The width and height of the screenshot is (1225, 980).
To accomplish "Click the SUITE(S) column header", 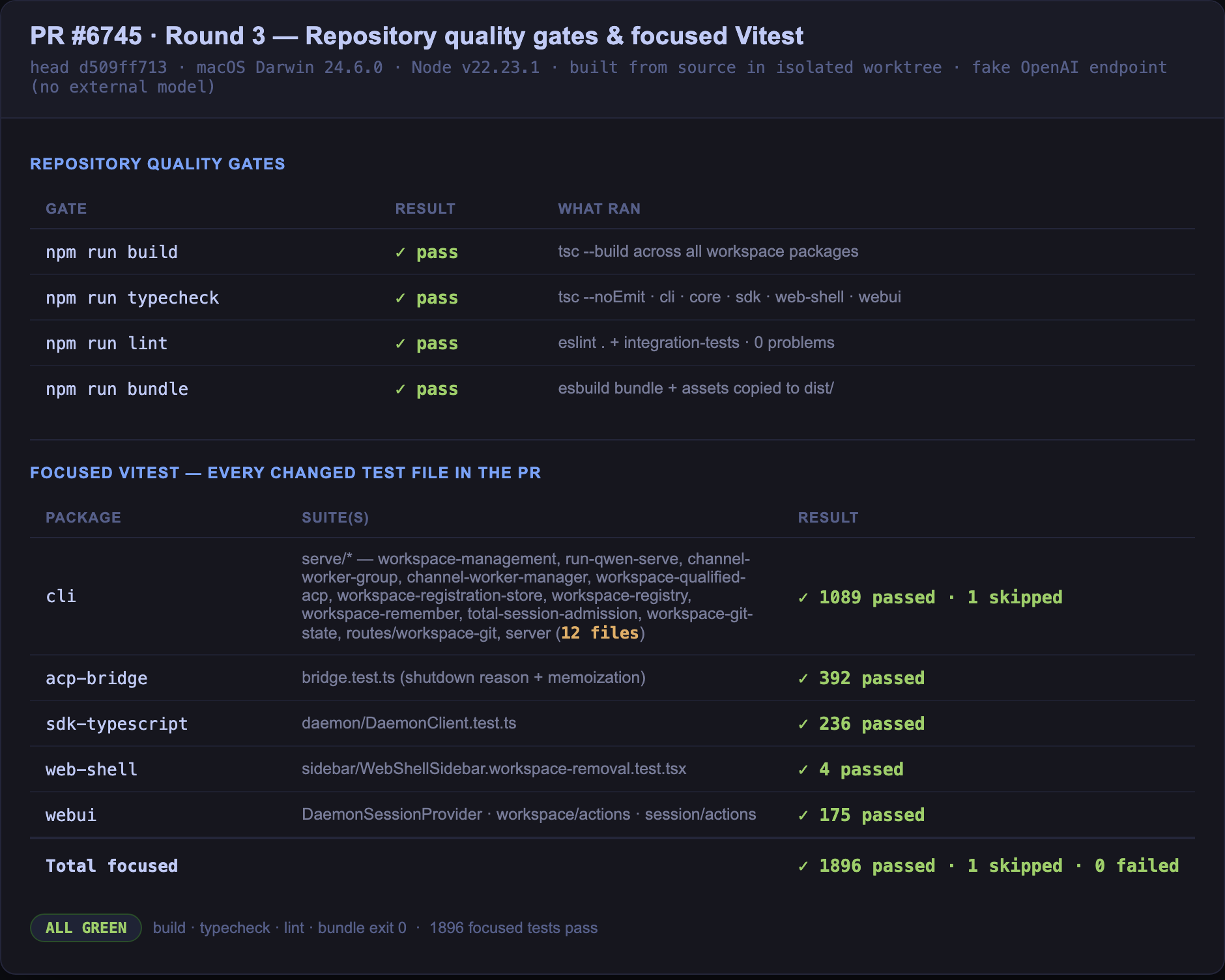I will point(336,517).
